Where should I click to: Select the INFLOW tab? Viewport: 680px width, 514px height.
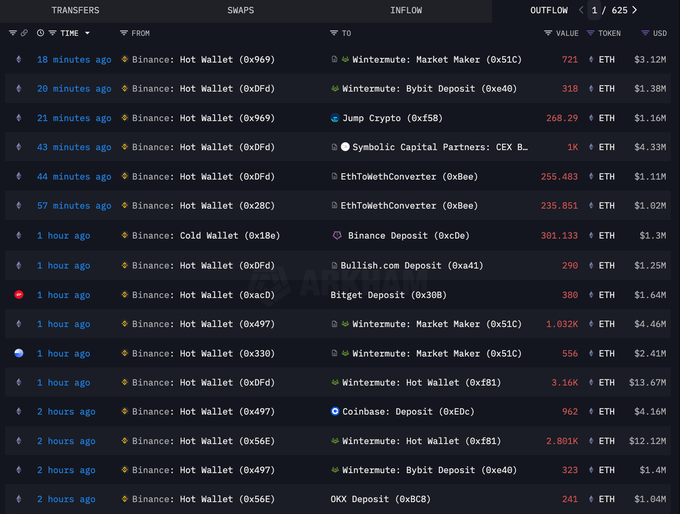click(x=406, y=10)
